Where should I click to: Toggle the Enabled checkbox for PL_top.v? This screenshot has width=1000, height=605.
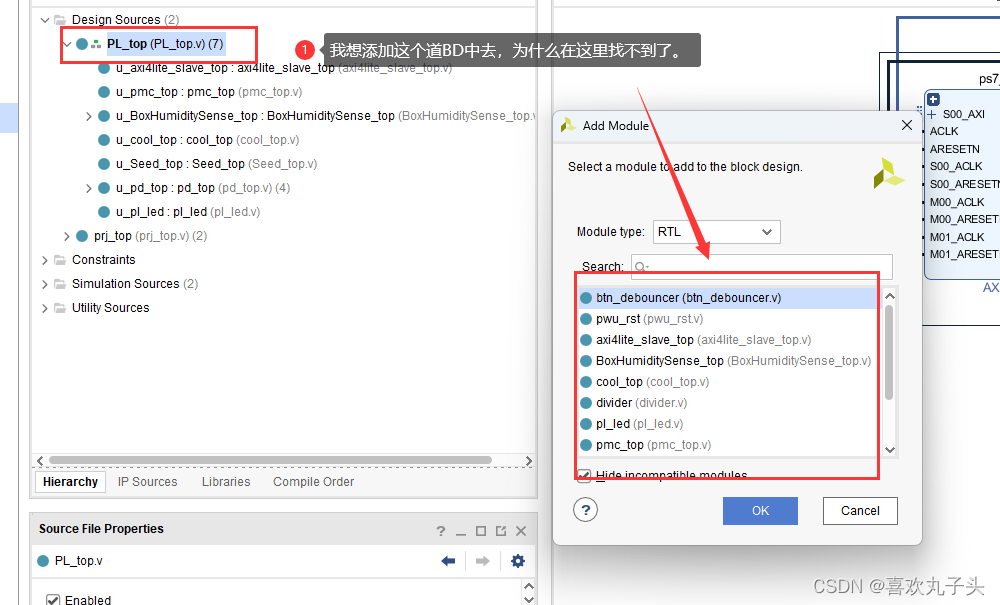pyautogui.click(x=52, y=599)
